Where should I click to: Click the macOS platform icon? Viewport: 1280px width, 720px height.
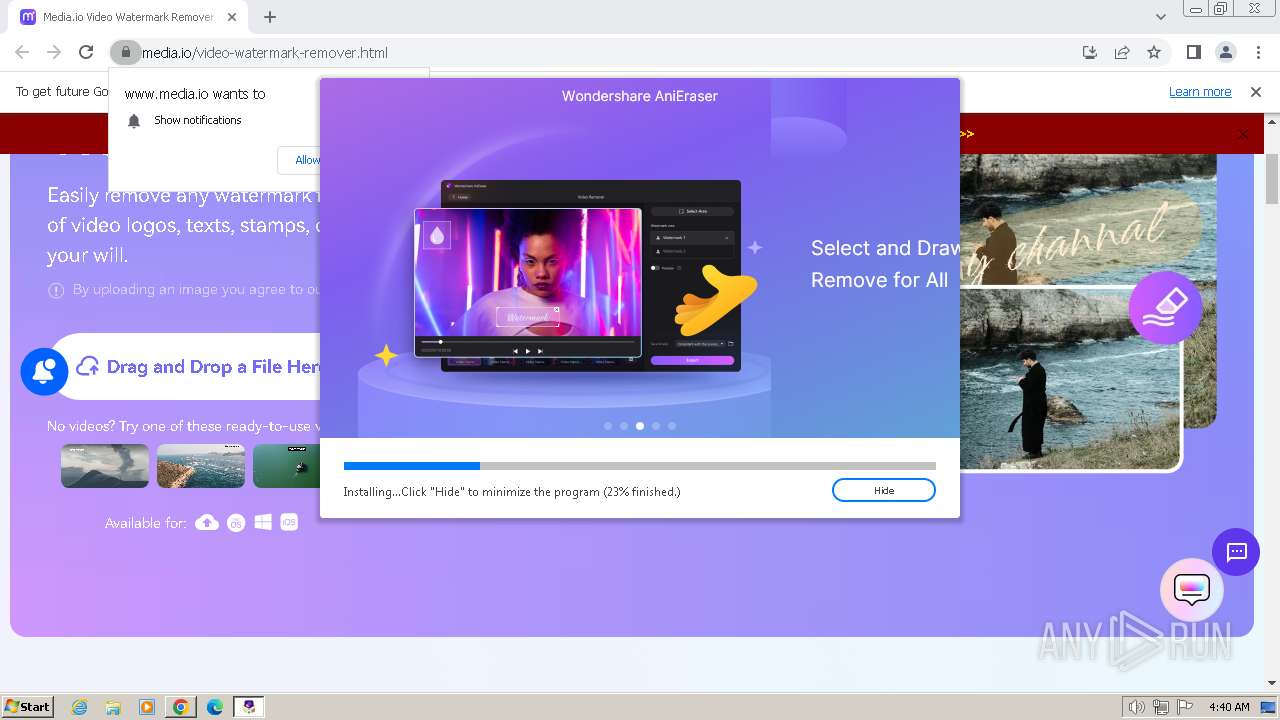click(x=236, y=522)
